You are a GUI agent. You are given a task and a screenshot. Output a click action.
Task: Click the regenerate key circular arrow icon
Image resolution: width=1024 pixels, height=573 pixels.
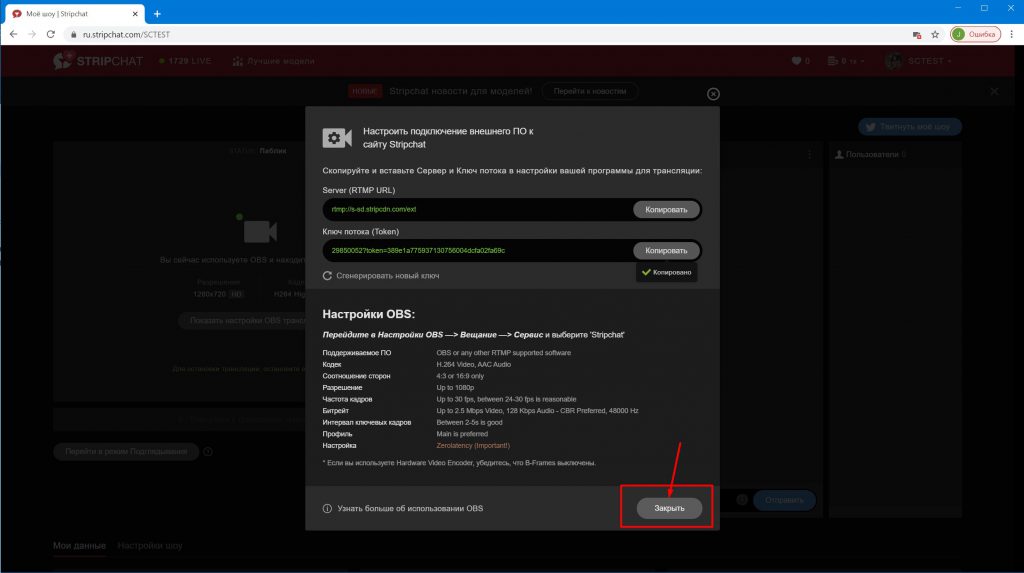point(327,276)
